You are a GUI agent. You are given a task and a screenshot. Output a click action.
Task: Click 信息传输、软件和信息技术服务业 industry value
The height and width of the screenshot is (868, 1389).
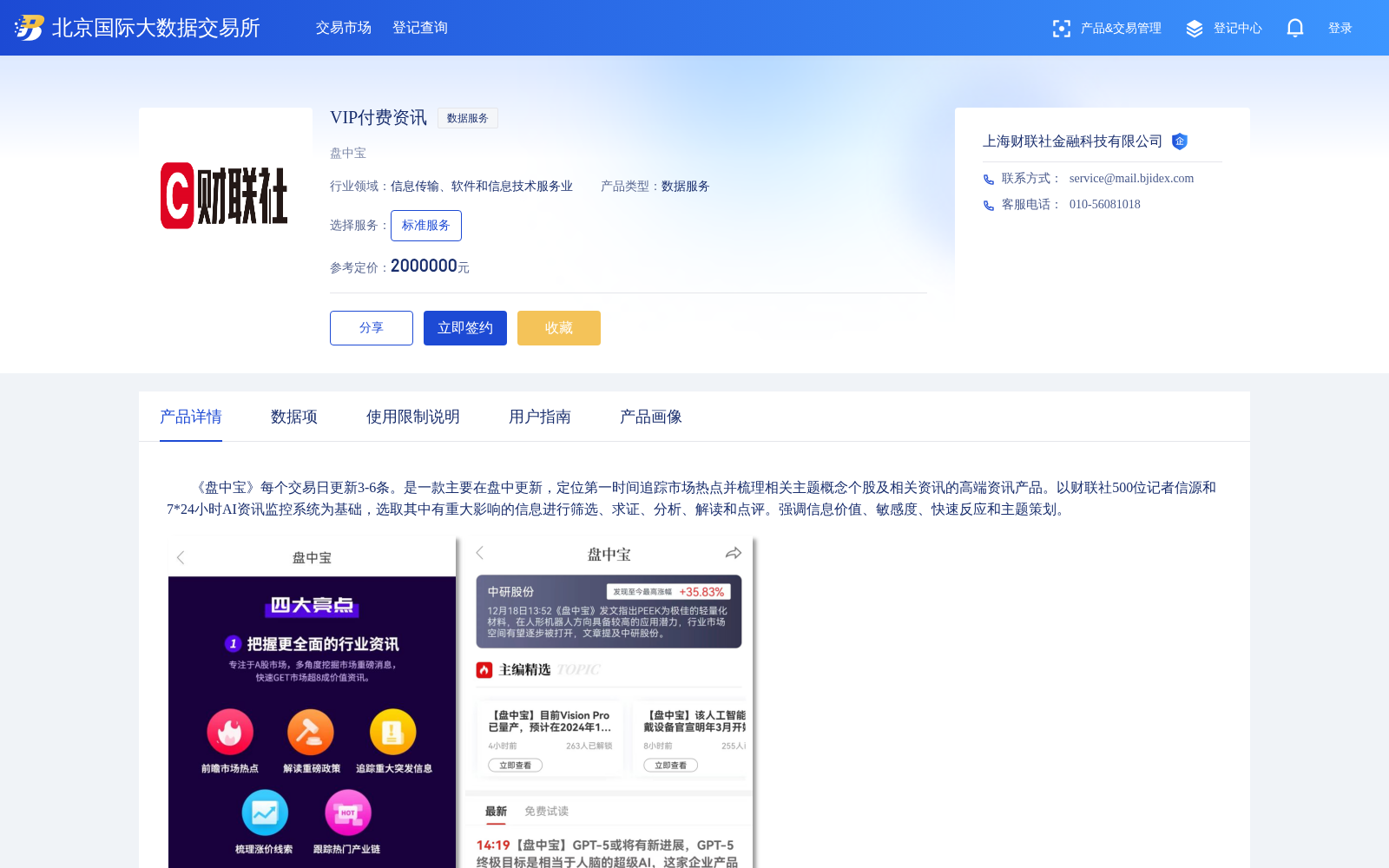[x=482, y=187]
